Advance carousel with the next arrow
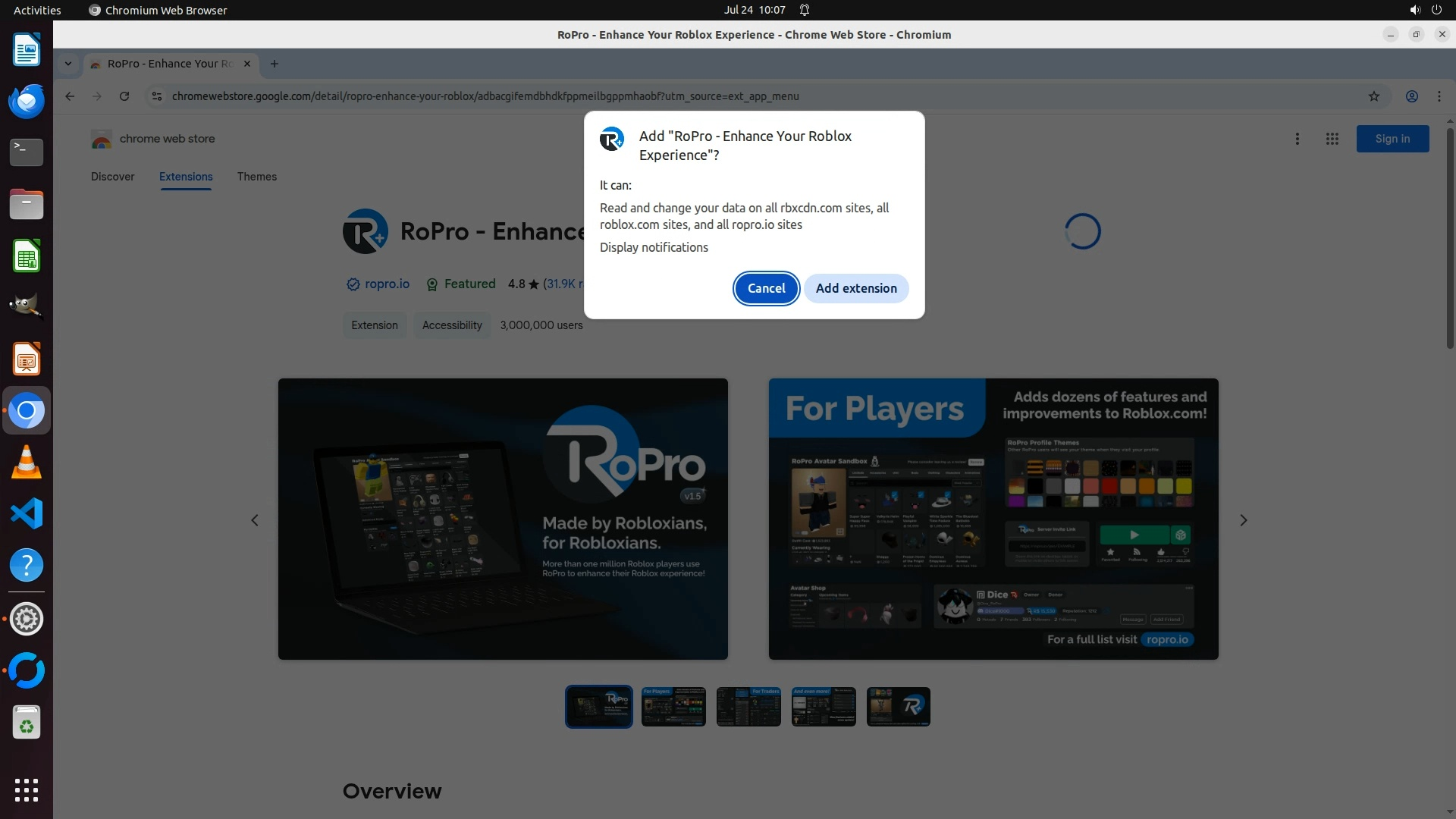1456x819 pixels. click(x=1243, y=520)
